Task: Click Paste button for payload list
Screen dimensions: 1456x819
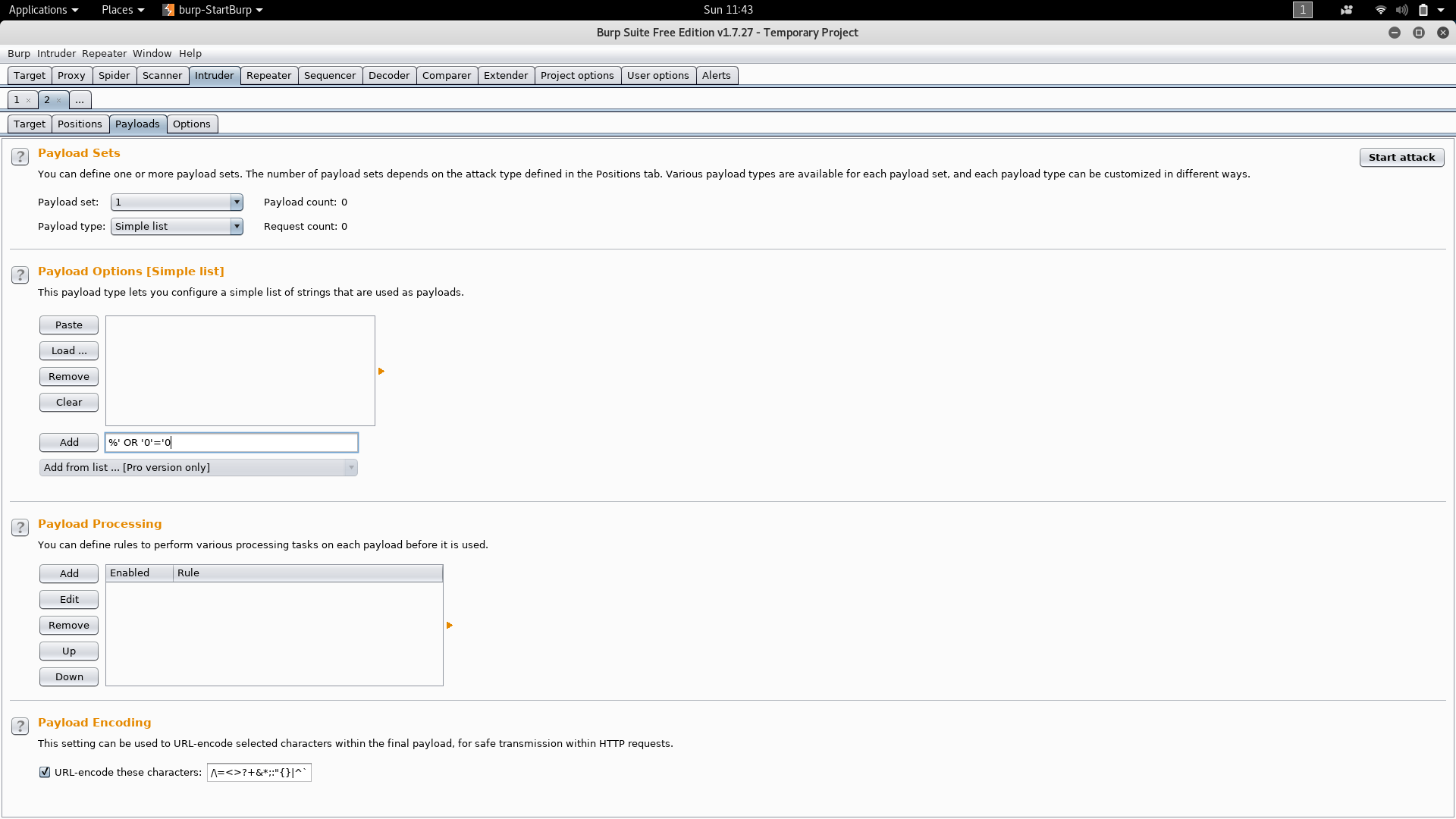Action: [69, 325]
